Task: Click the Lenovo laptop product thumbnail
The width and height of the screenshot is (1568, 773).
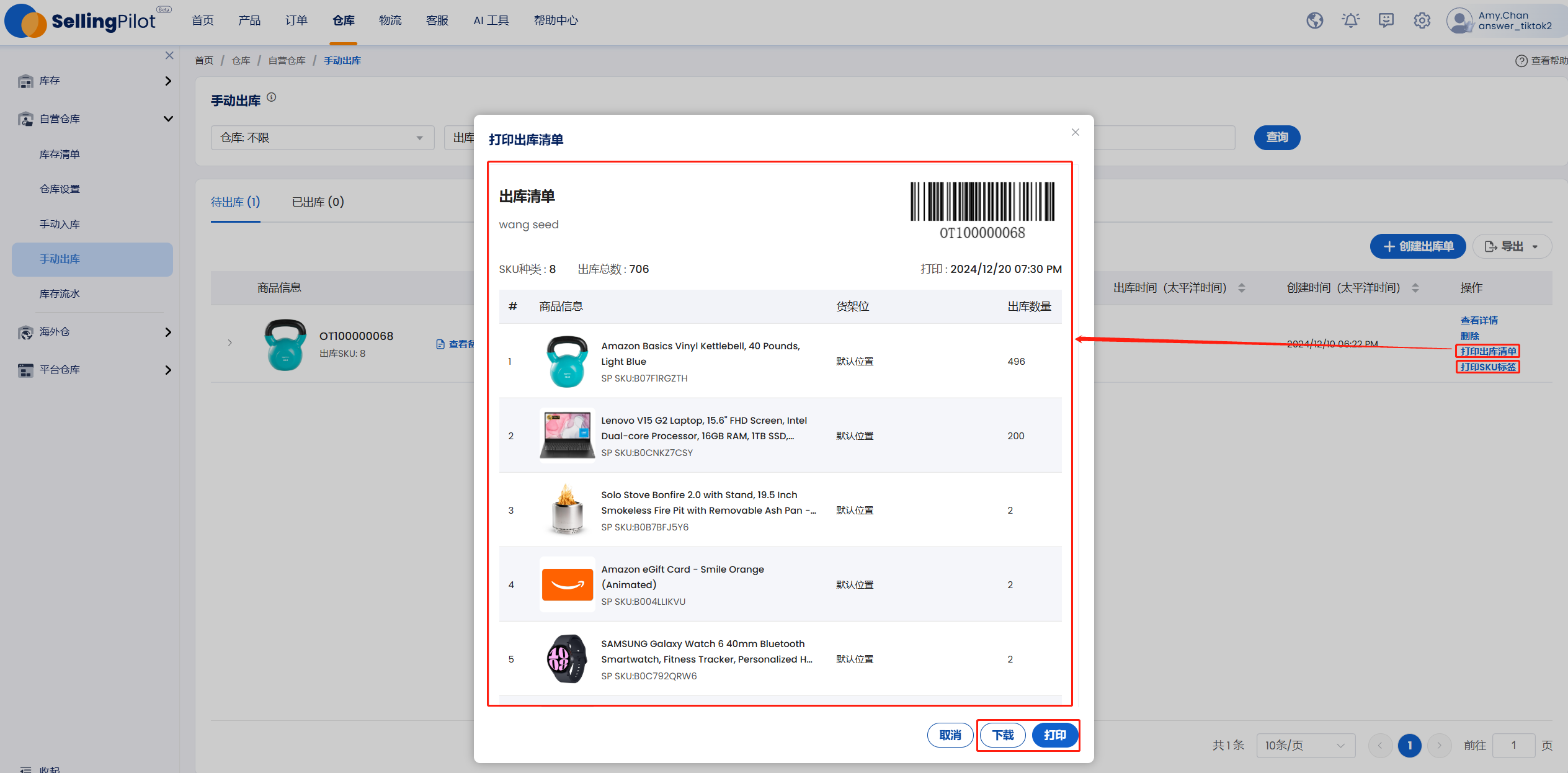Action: 567,436
